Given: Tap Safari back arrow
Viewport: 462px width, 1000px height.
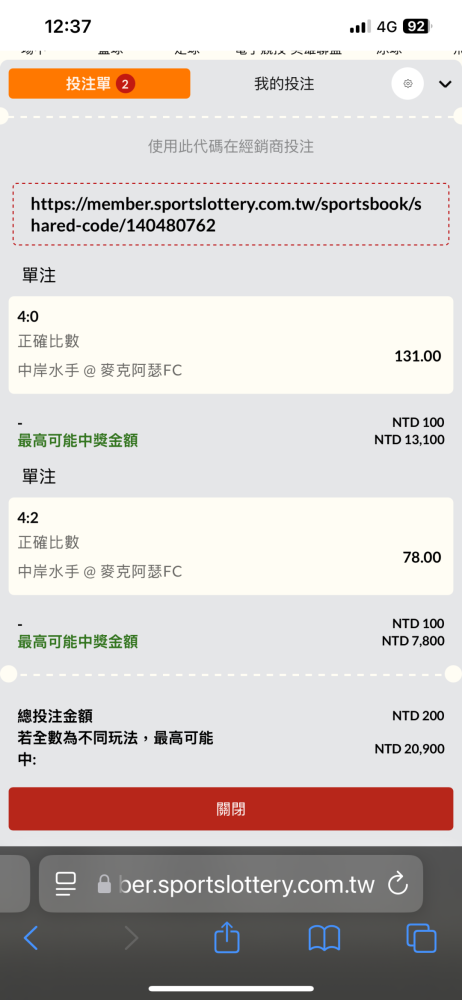Looking at the screenshot, I should (31, 938).
